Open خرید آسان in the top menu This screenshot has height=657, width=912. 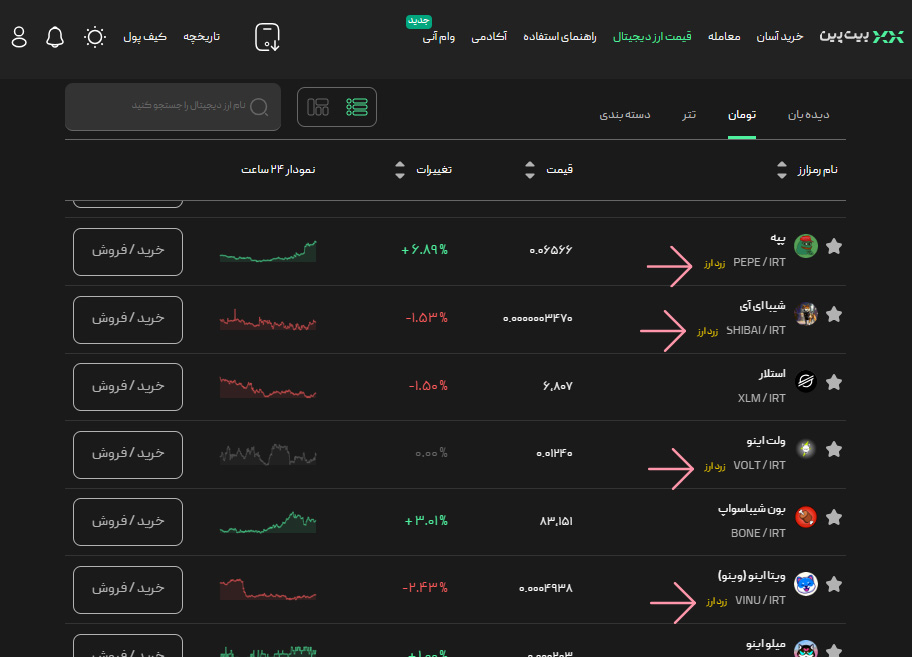[x=779, y=37]
